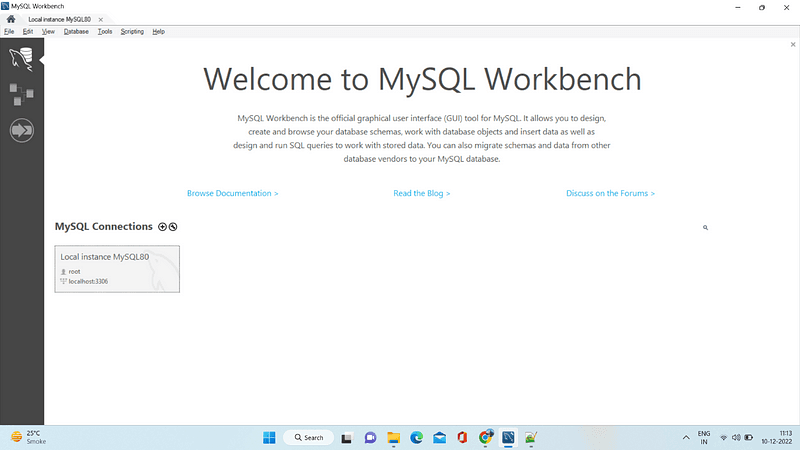Launch Microsoft Edge from the taskbar

[416, 438]
